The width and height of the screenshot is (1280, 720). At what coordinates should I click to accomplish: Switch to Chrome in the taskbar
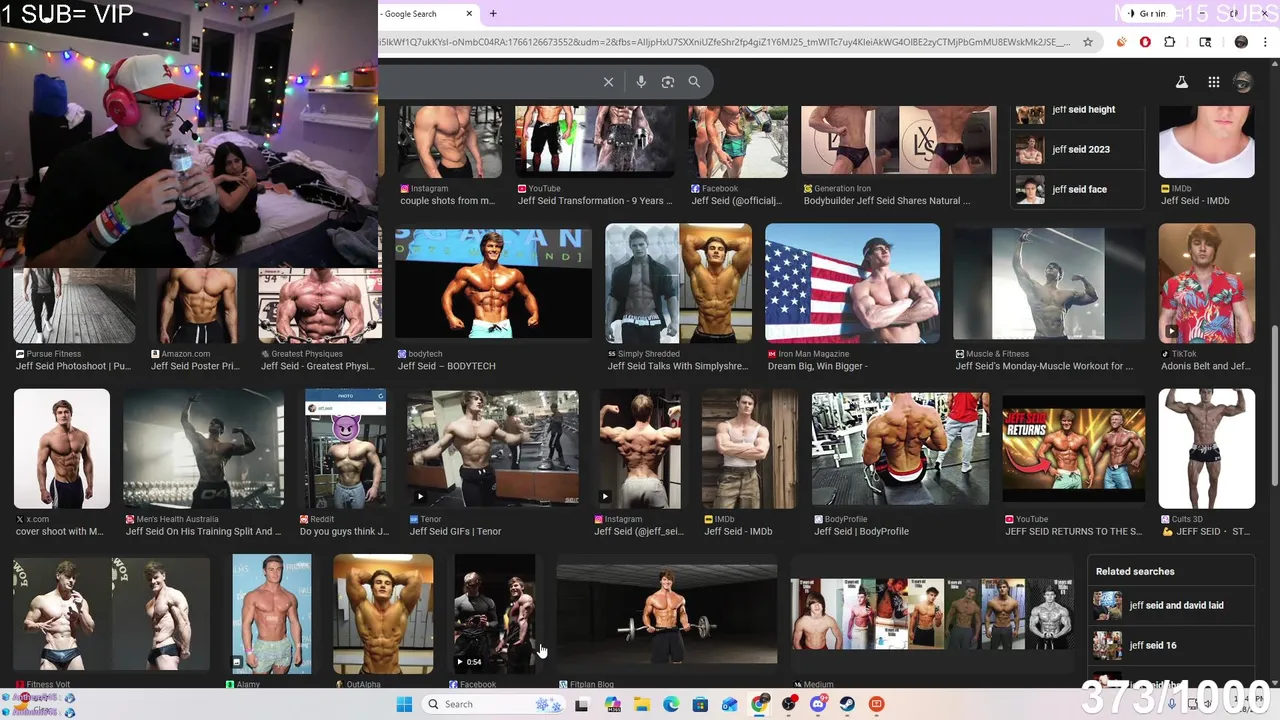(759, 704)
